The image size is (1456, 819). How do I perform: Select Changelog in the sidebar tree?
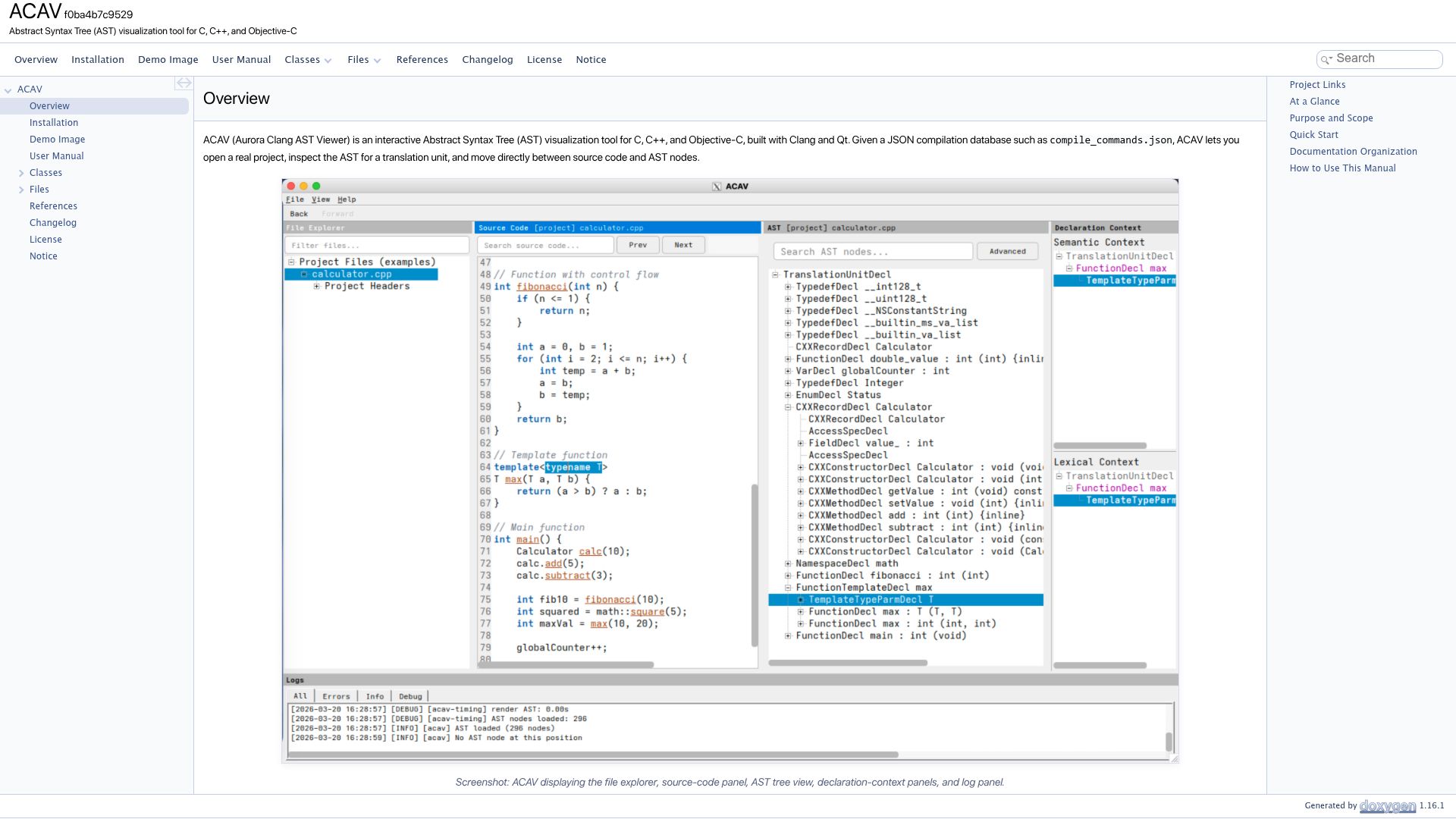tap(53, 223)
